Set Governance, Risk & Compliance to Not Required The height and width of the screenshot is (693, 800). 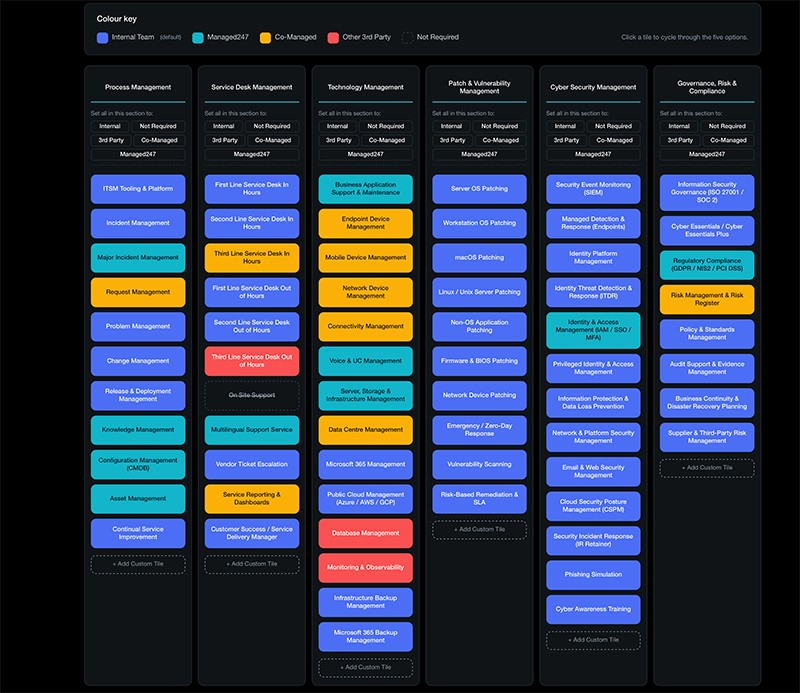pyautogui.click(x=727, y=126)
